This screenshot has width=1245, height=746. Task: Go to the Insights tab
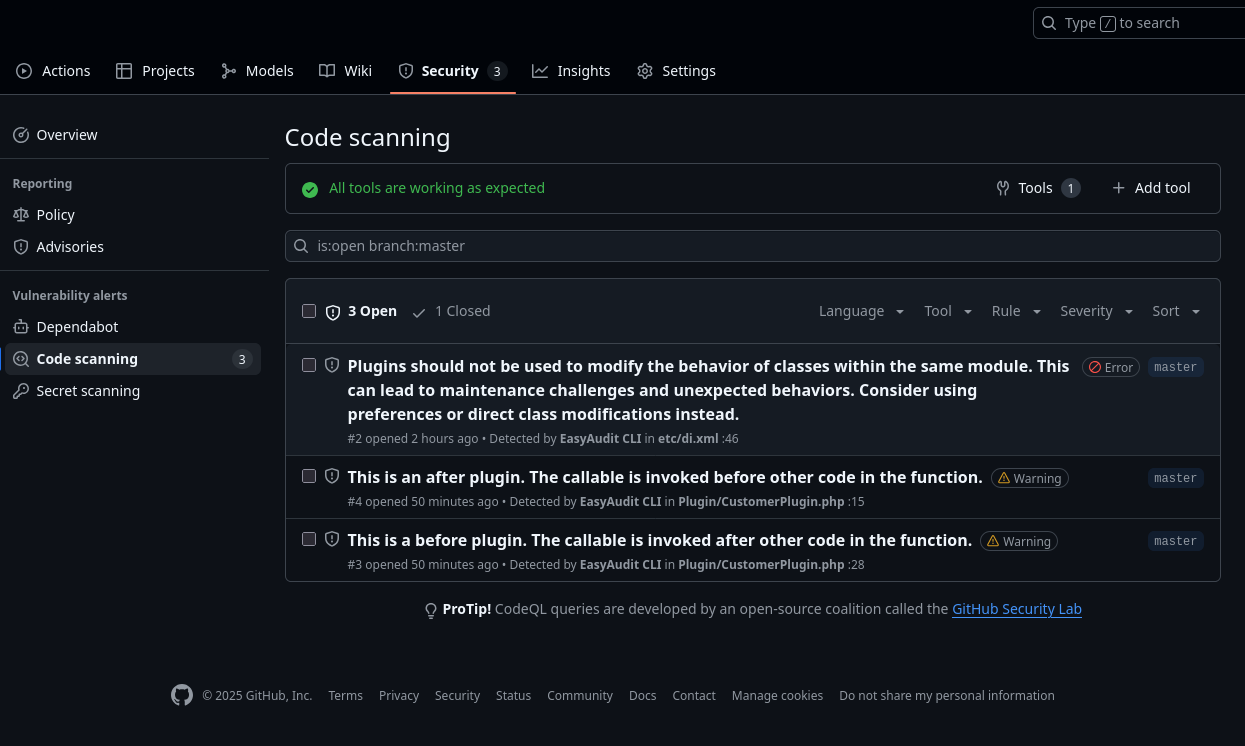coord(571,71)
